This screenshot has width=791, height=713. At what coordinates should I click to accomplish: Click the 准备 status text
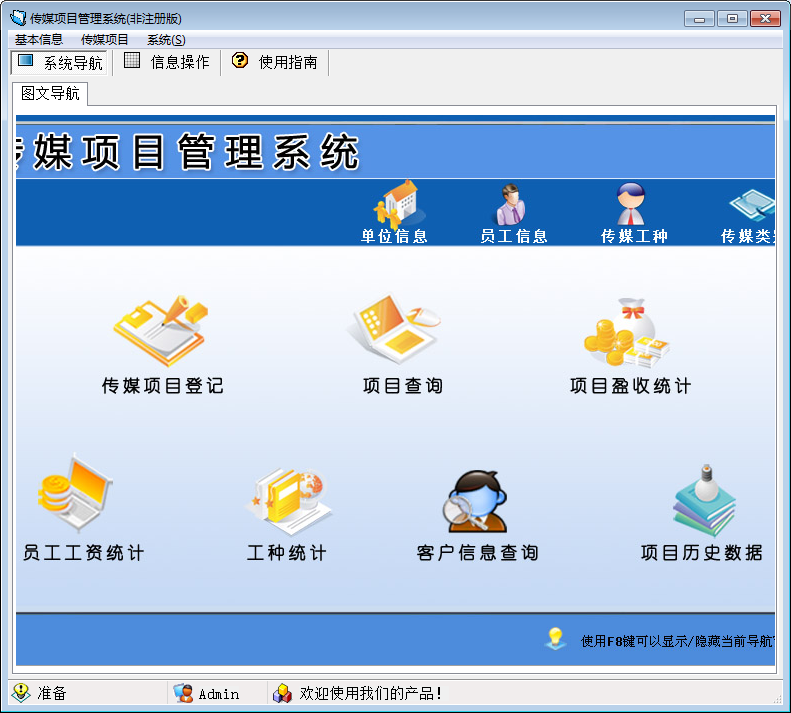[x=51, y=693]
